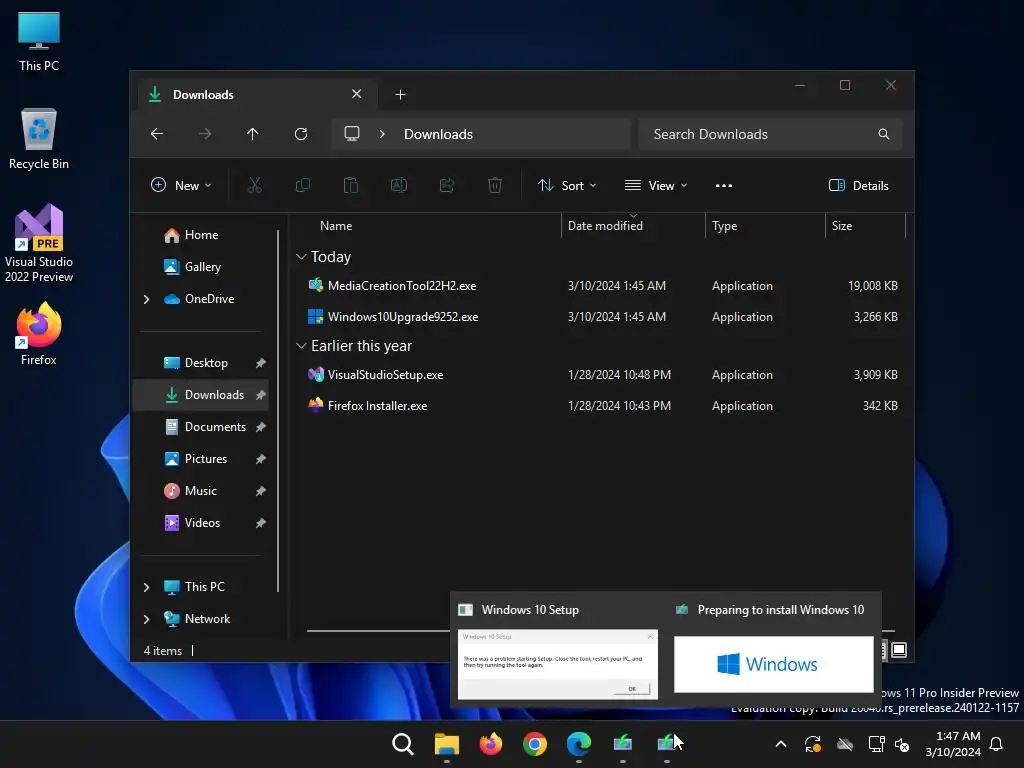Collapse the Today group

(x=301, y=257)
